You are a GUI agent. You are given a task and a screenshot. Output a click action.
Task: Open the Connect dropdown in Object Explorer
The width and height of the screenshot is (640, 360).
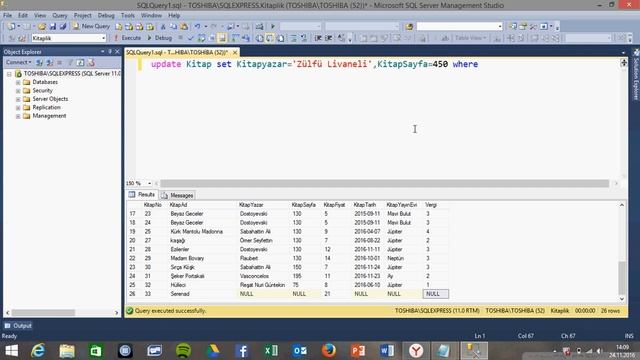click(x=18, y=62)
